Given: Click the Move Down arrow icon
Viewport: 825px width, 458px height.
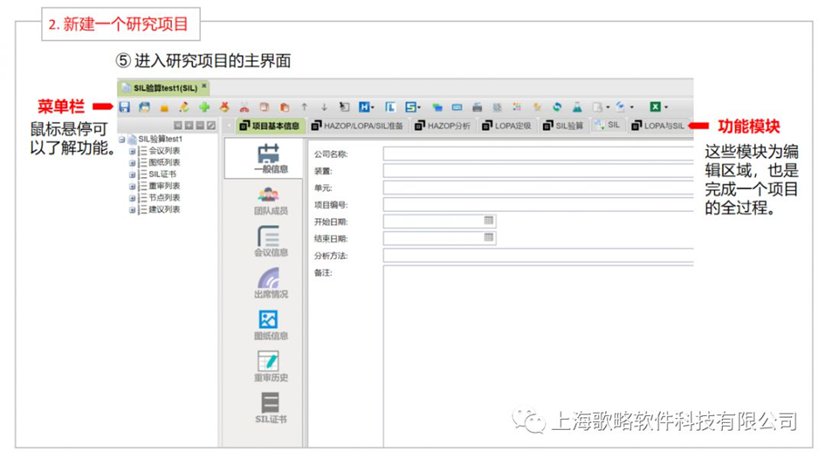Looking at the screenshot, I should pyautogui.click(x=324, y=107).
